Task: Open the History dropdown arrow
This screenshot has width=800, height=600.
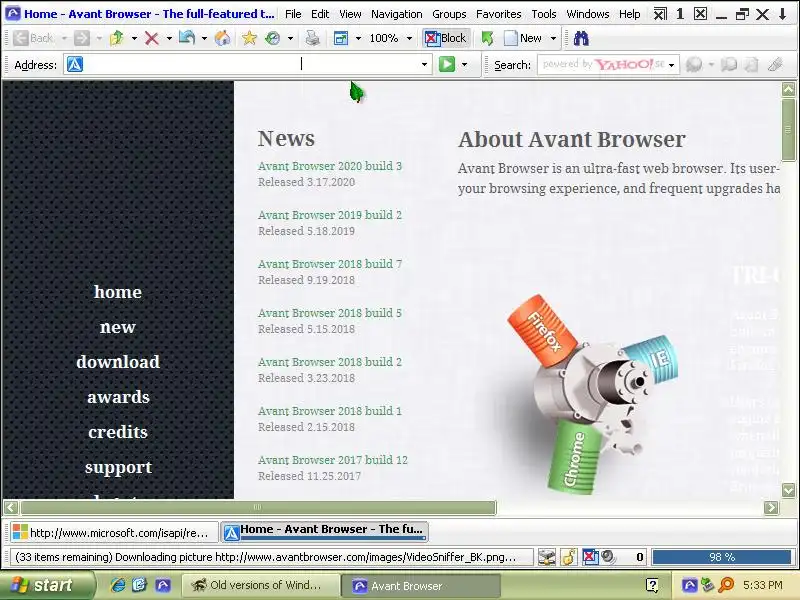Action: point(290,38)
